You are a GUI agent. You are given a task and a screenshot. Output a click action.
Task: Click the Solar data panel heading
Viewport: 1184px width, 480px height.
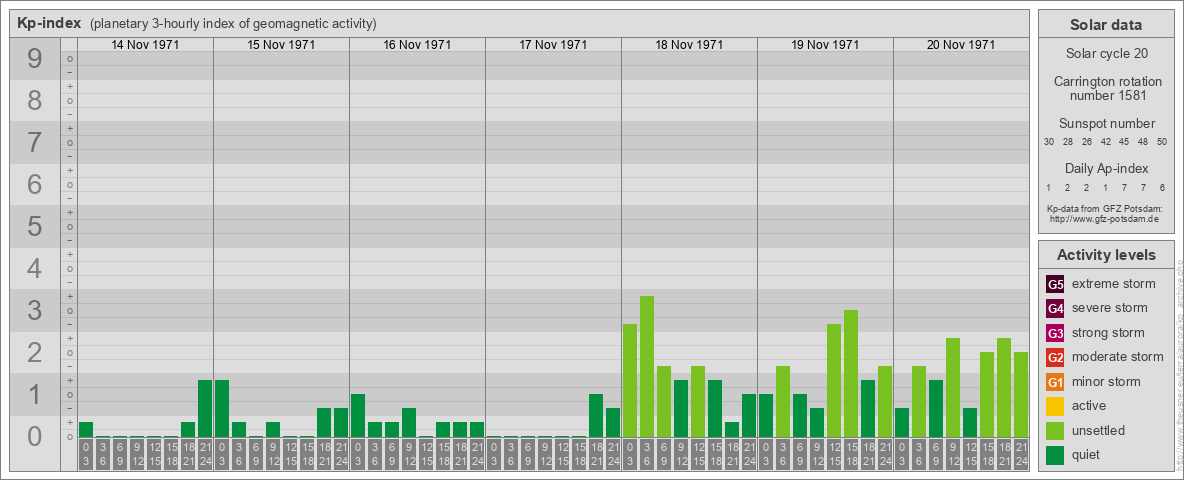tap(1106, 25)
